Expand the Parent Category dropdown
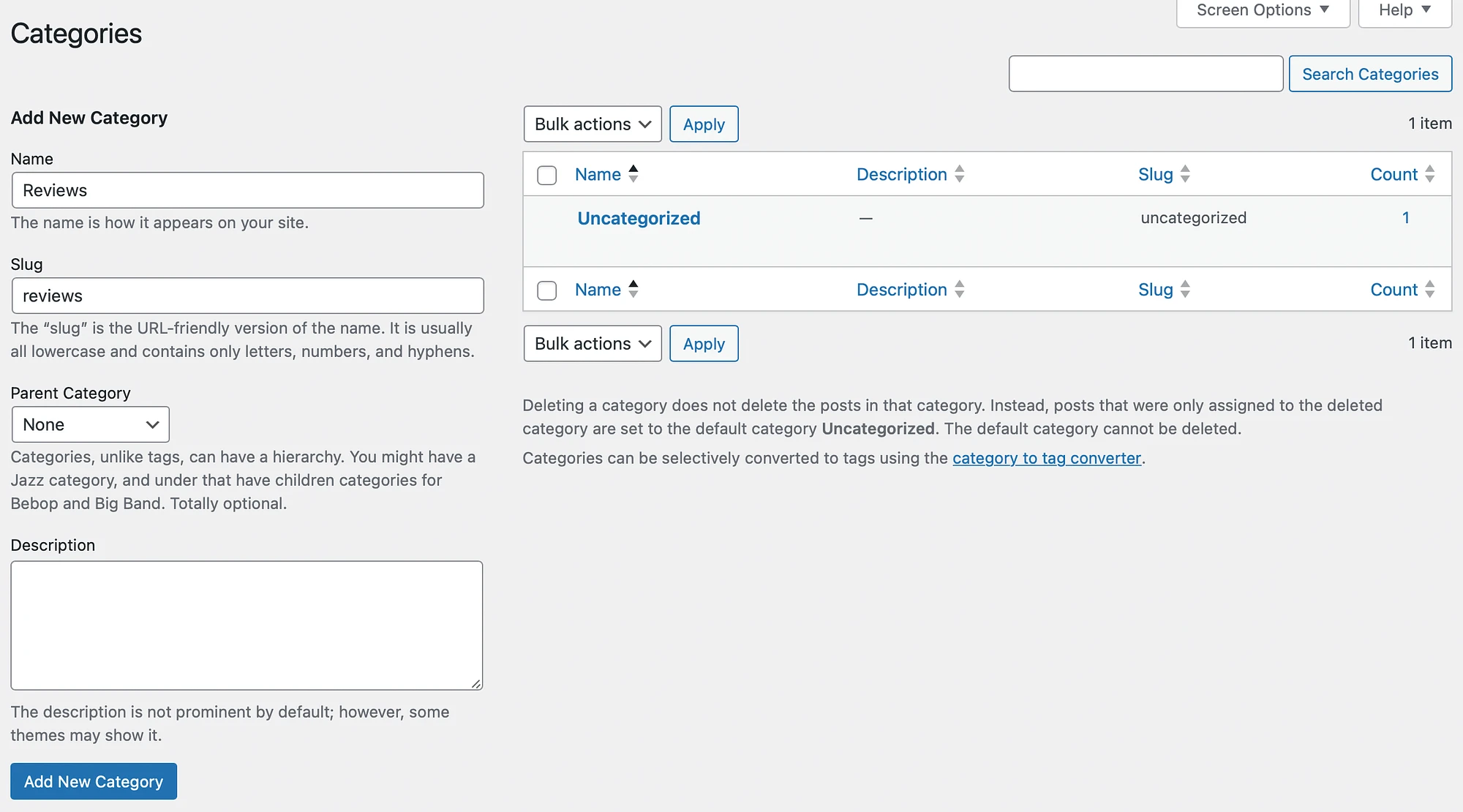The width and height of the screenshot is (1463, 812). (x=90, y=423)
